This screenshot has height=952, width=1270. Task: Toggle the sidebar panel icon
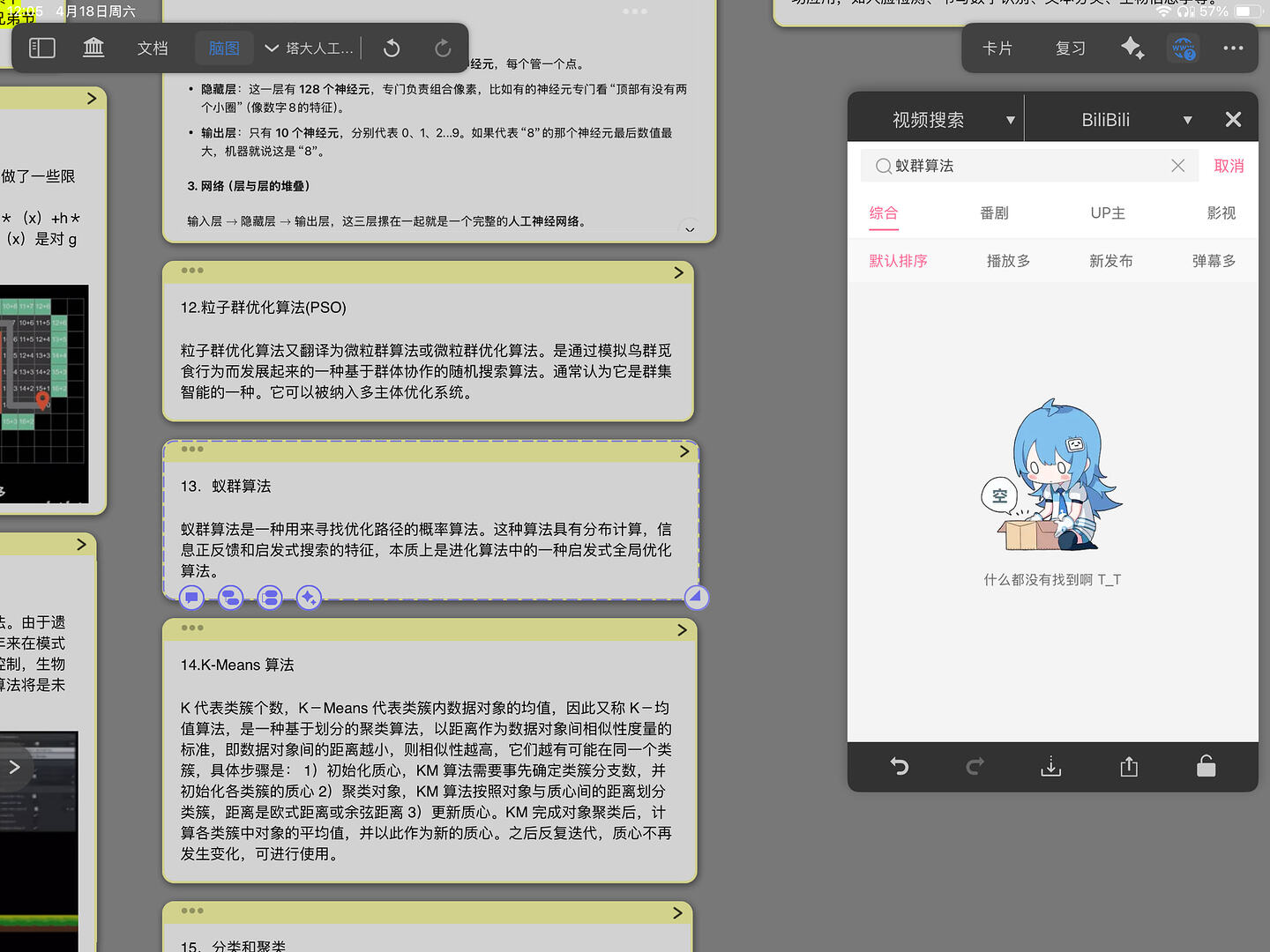pyautogui.click(x=42, y=48)
